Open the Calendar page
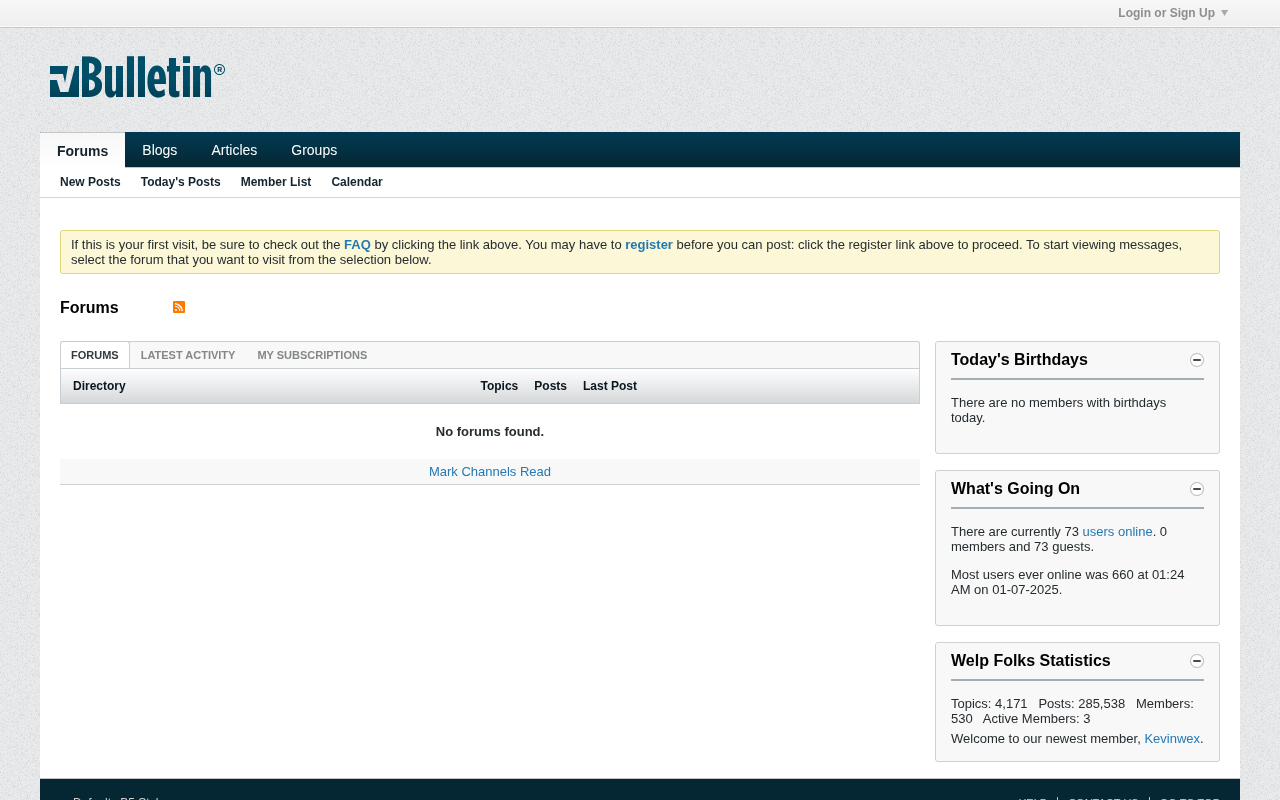The width and height of the screenshot is (1280, 800). [357, 182]
